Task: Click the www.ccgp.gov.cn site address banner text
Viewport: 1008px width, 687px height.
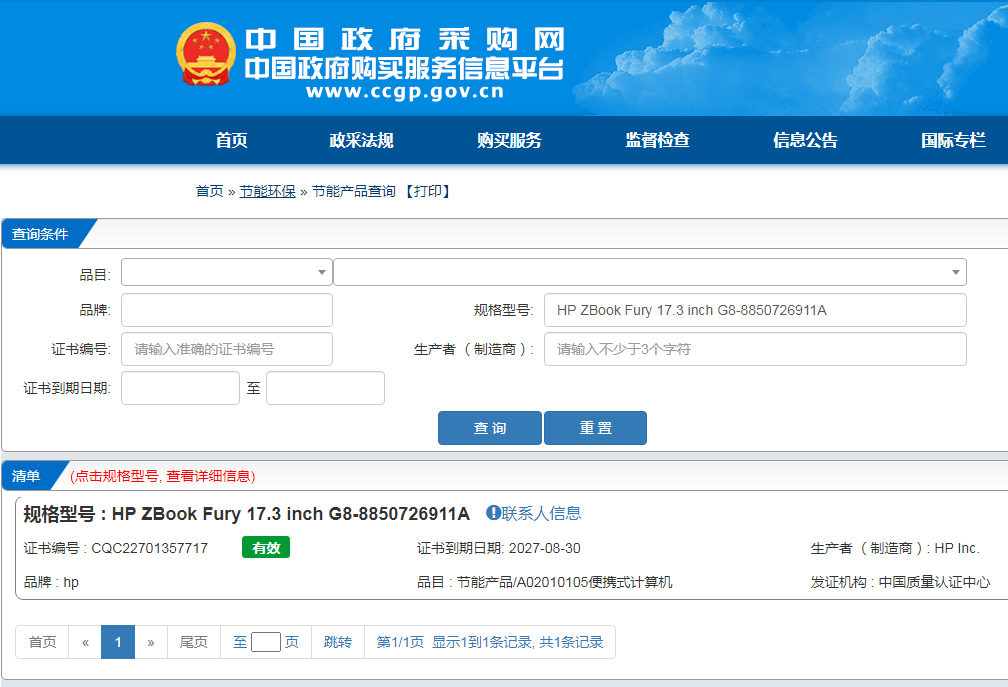Action: [405, 91]
